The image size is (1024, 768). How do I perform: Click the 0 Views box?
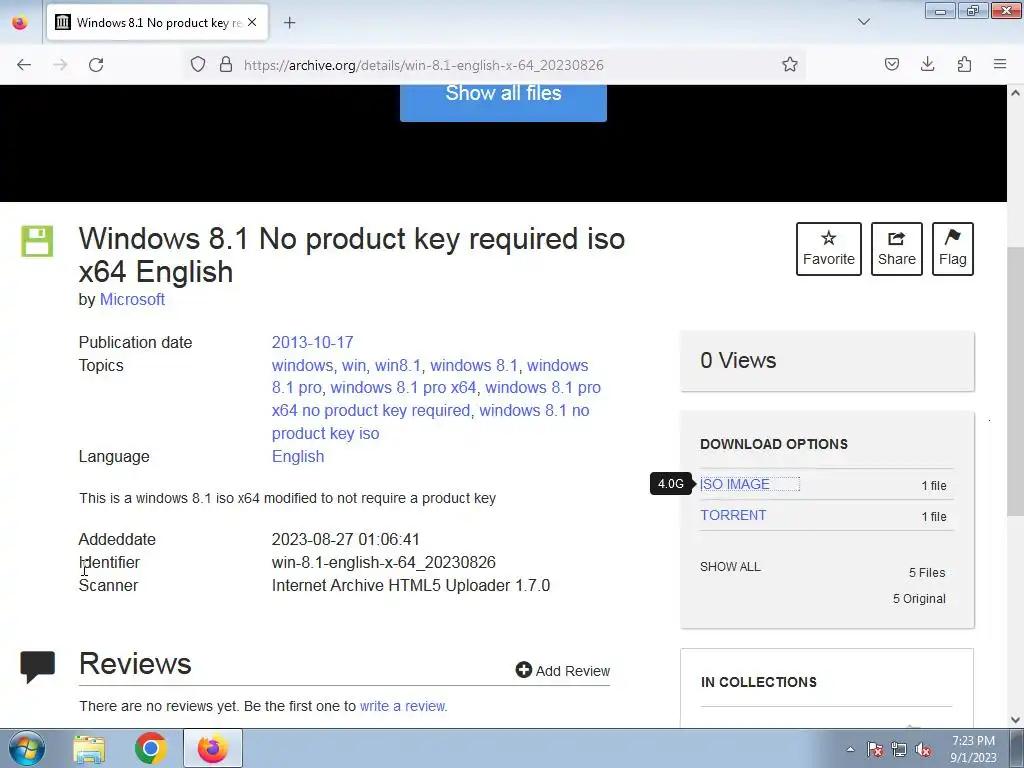827,361
